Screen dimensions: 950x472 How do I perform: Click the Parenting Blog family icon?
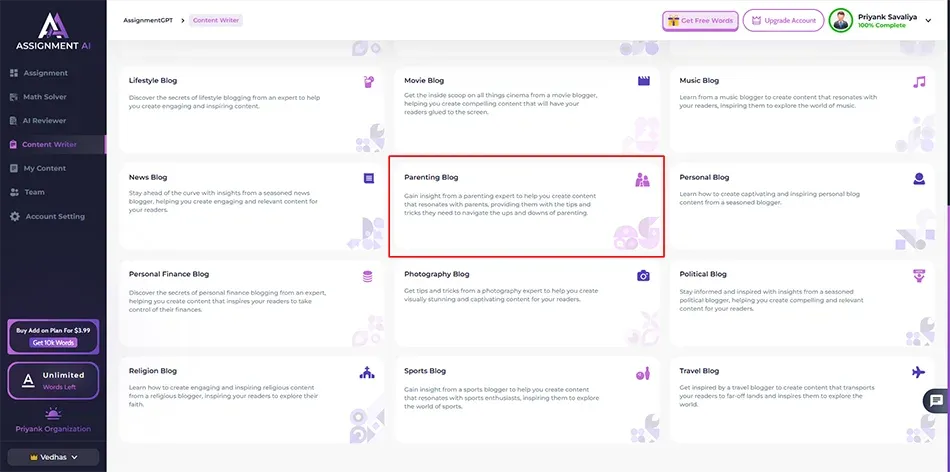click(x=642, y=180)
